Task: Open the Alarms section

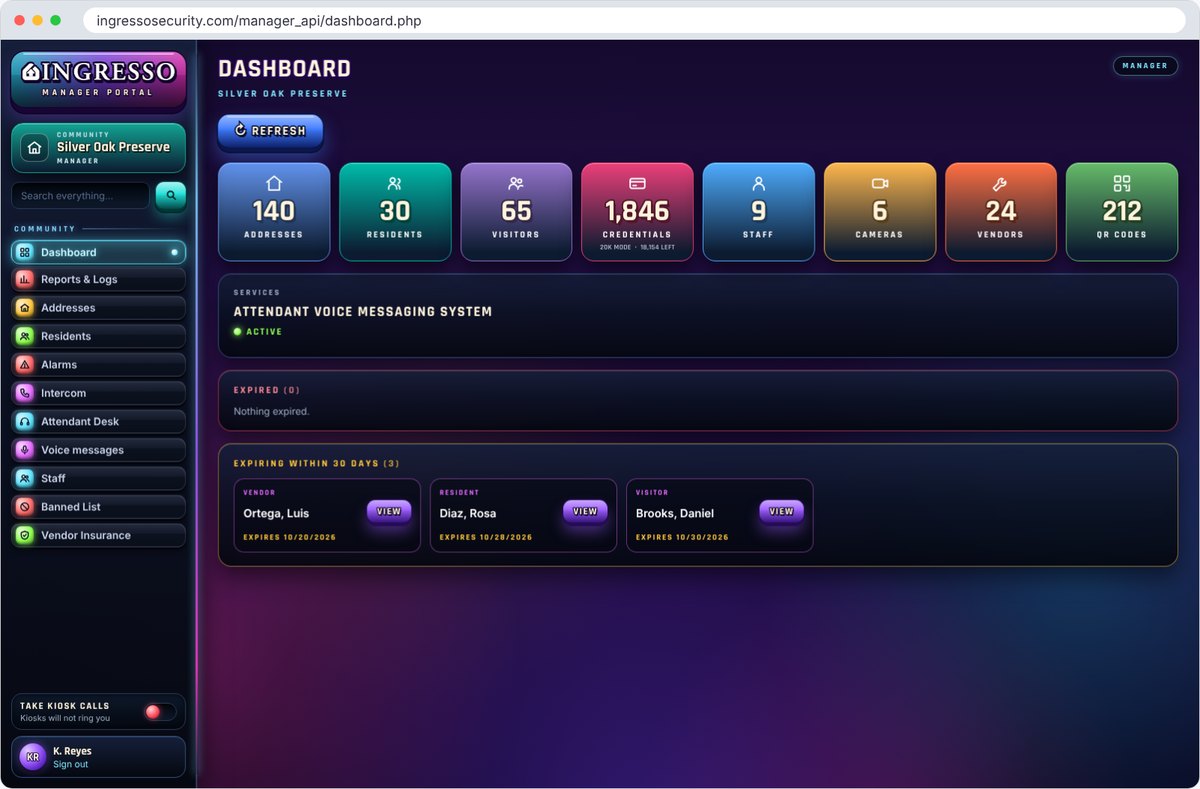Action: (x=98, y=365)
